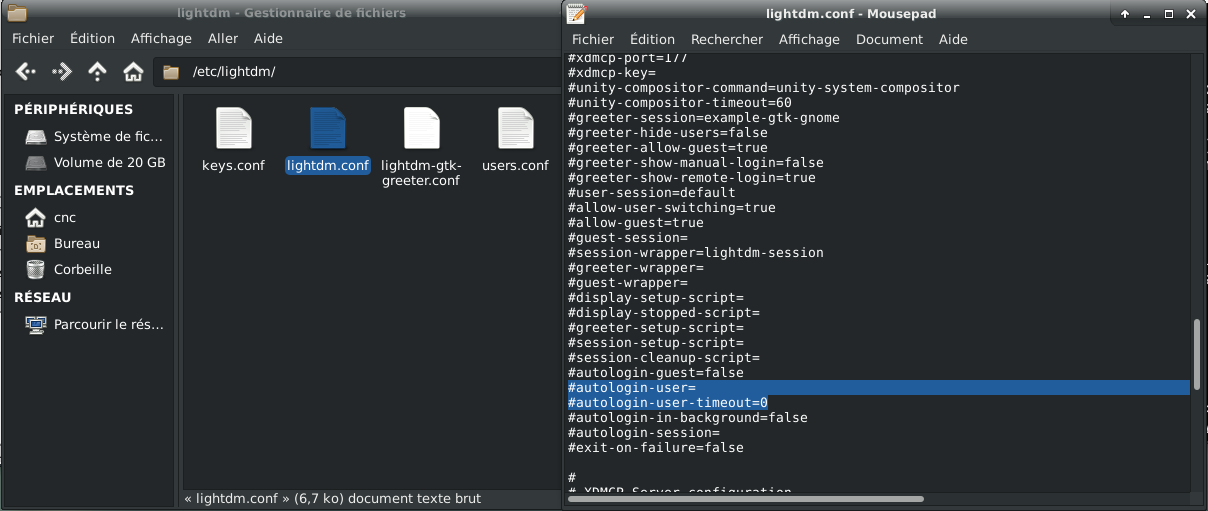
Task: Click the #guest-session= line
Action: [x=627, y=237]
